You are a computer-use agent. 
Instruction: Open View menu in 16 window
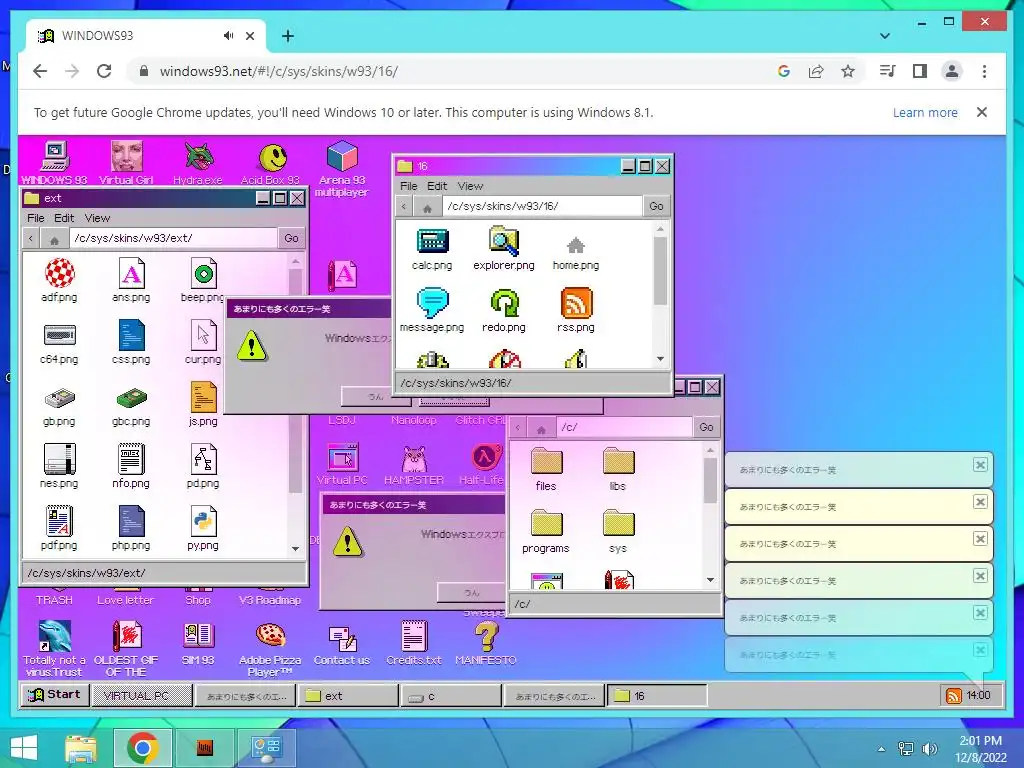click(x=470, y=186)
